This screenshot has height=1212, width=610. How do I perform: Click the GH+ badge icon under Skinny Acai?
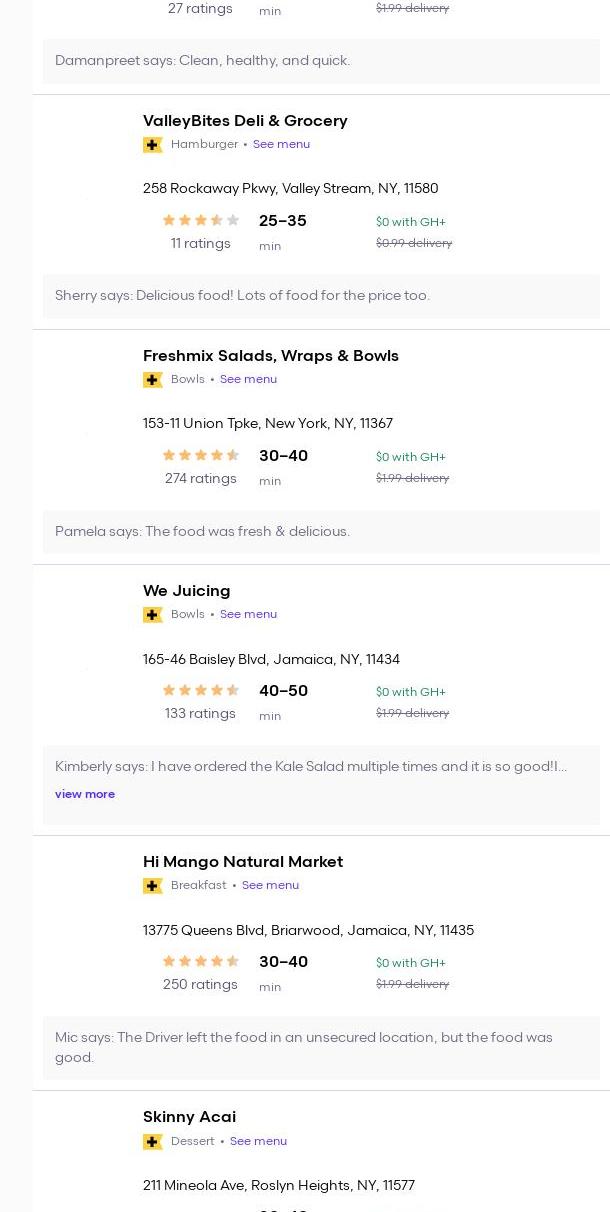pos(152,1142)
